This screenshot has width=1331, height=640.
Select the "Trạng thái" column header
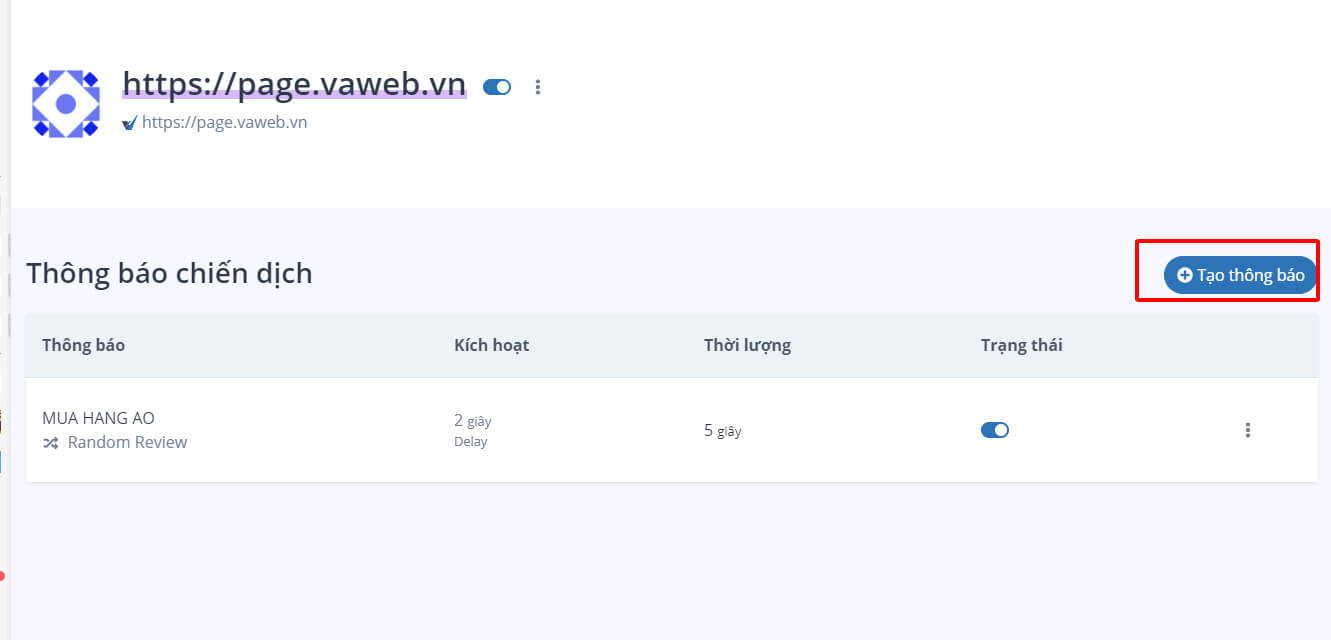[x=1021, y=345]
